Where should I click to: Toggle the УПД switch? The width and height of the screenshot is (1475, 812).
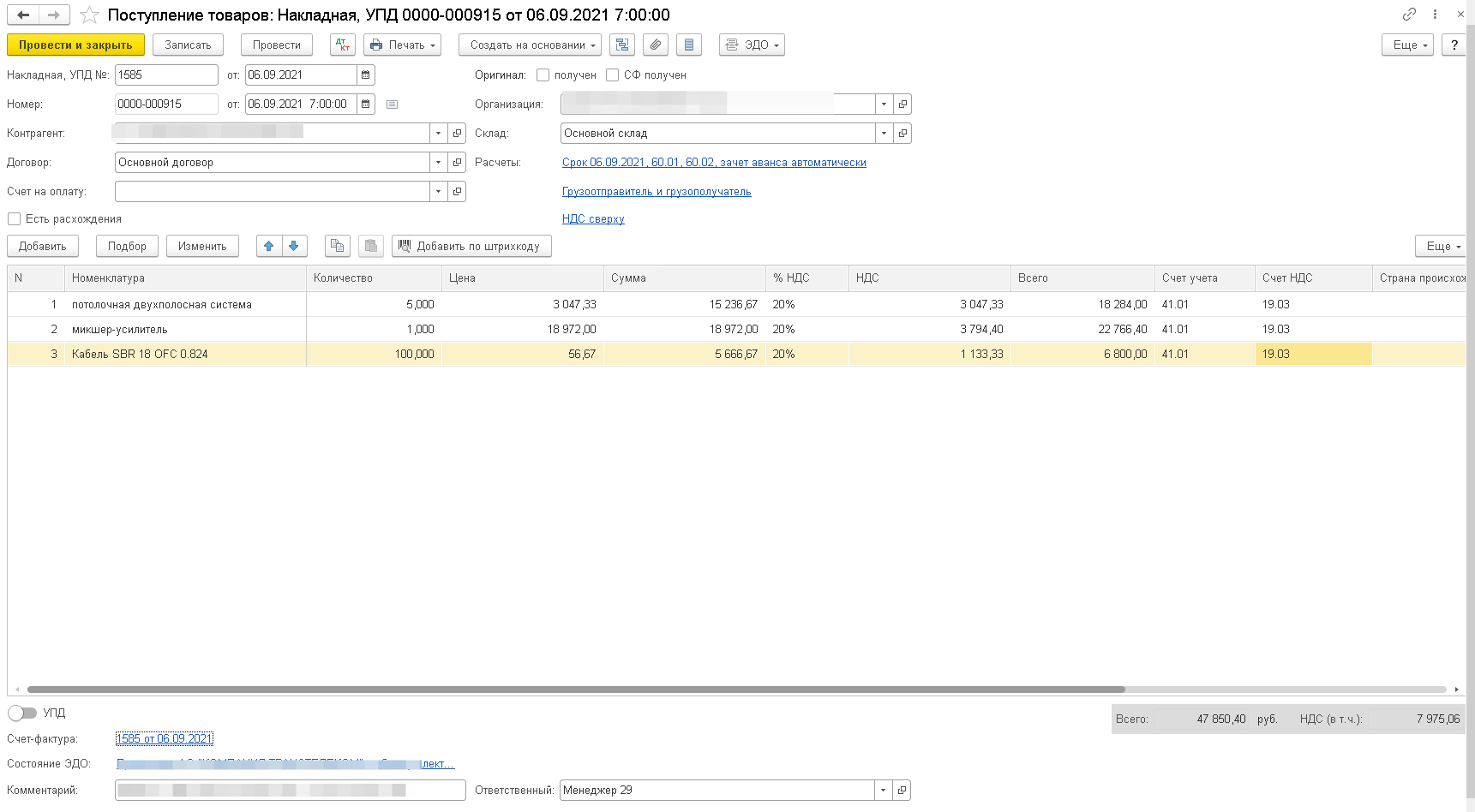(x=22, y=713)
